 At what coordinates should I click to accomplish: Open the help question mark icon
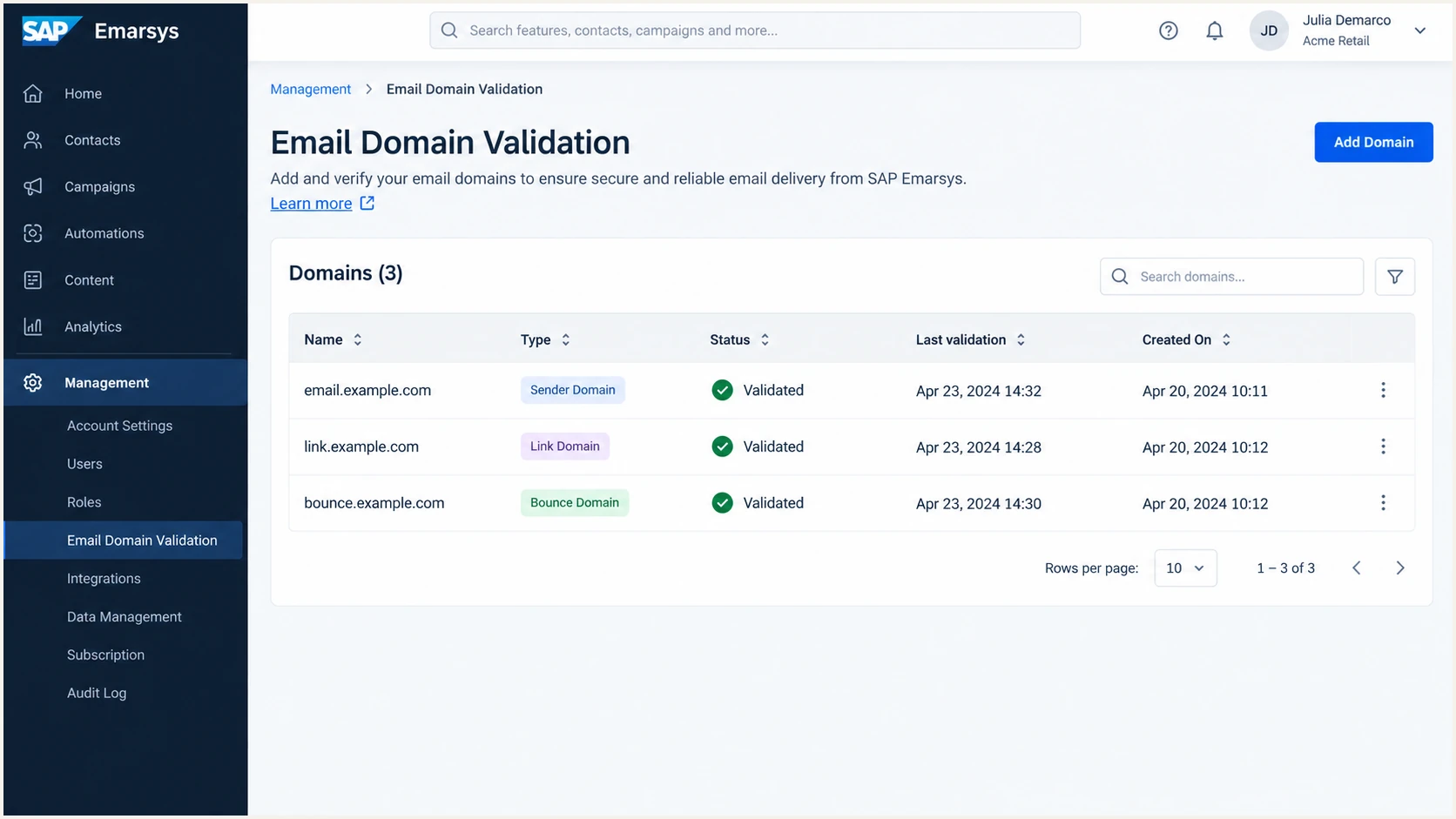click(1169, 30)
